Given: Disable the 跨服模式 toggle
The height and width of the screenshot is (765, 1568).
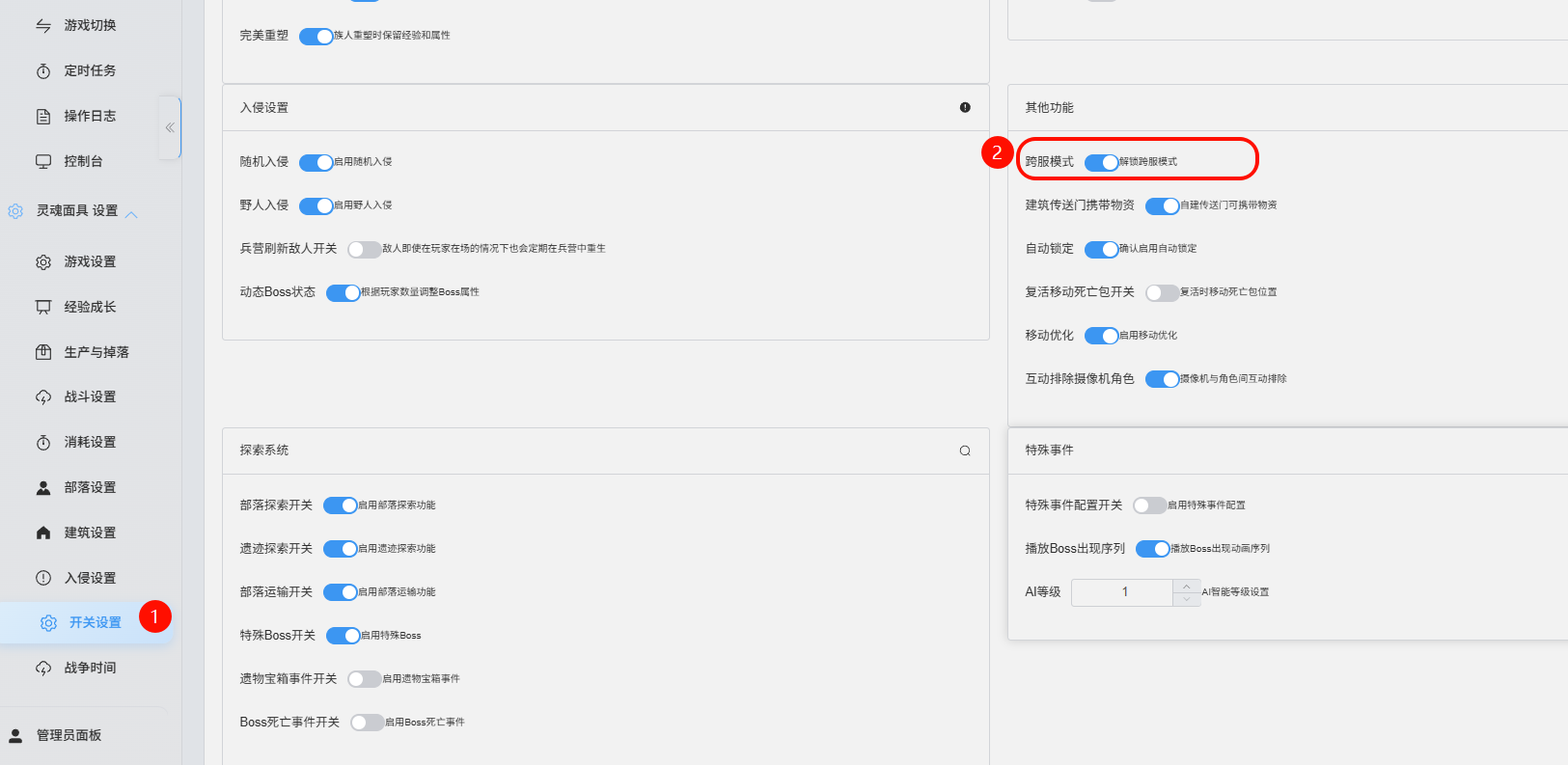Looking at the screenshot, I should point(1101,162).
